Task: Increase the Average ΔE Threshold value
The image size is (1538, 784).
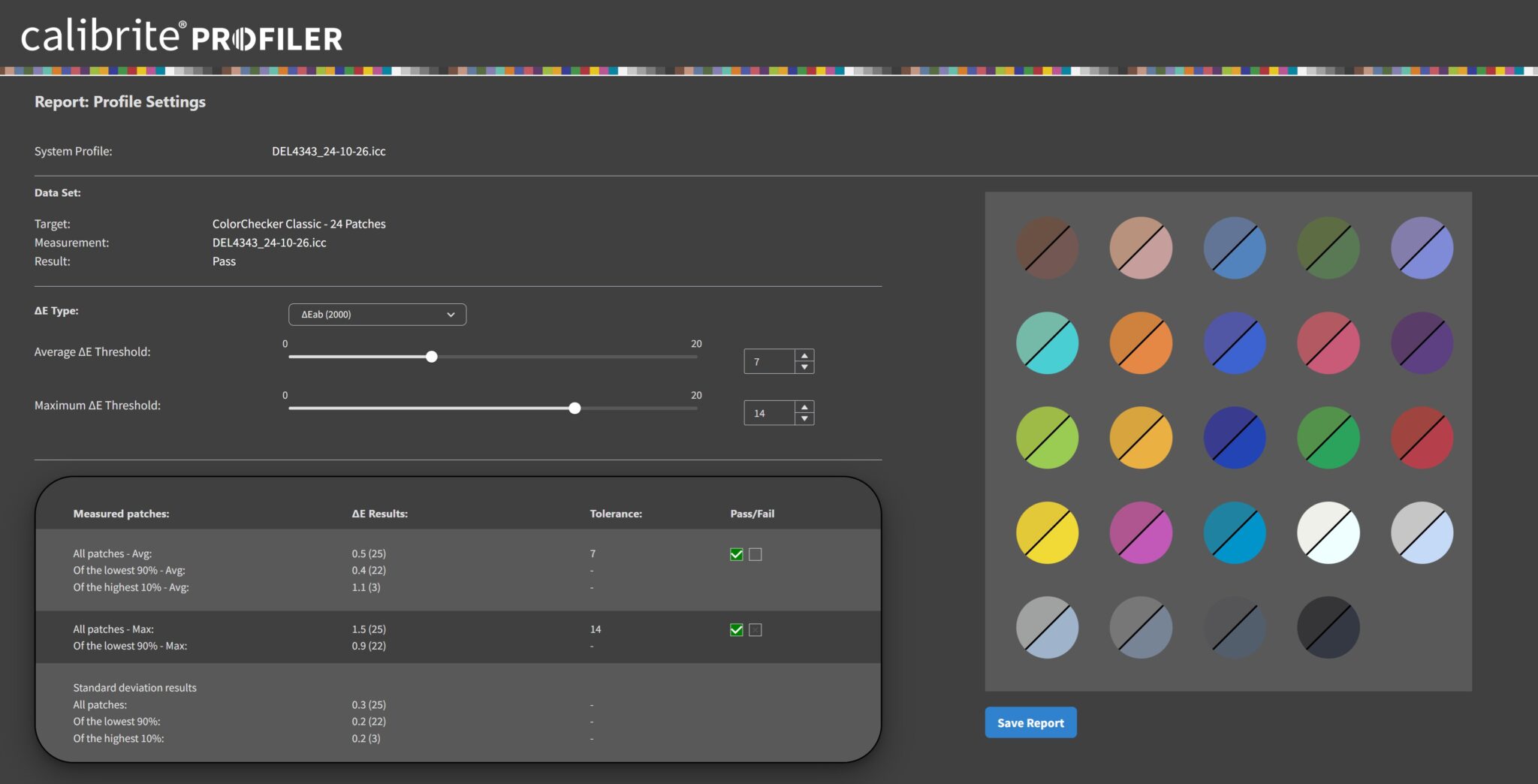Action: (x=804, y=356)
